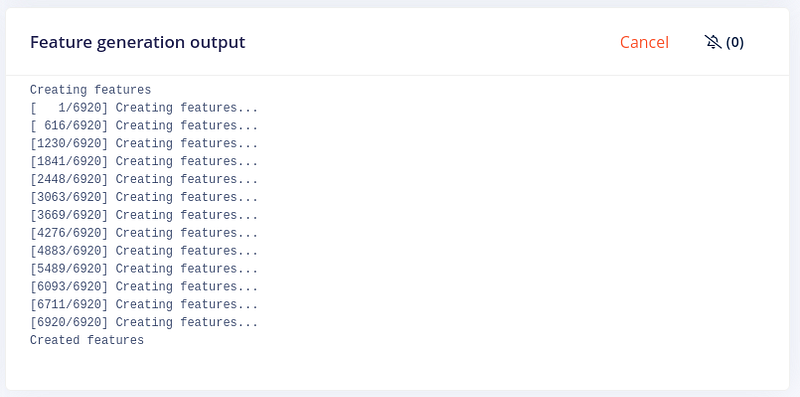Click the [1/6920] progress log line

coord(144,108)
